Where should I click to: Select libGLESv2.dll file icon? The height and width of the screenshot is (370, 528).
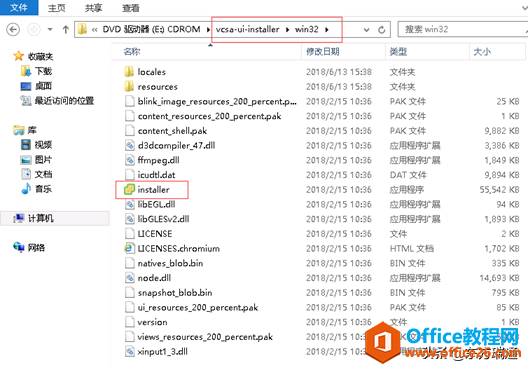[130, 219]
